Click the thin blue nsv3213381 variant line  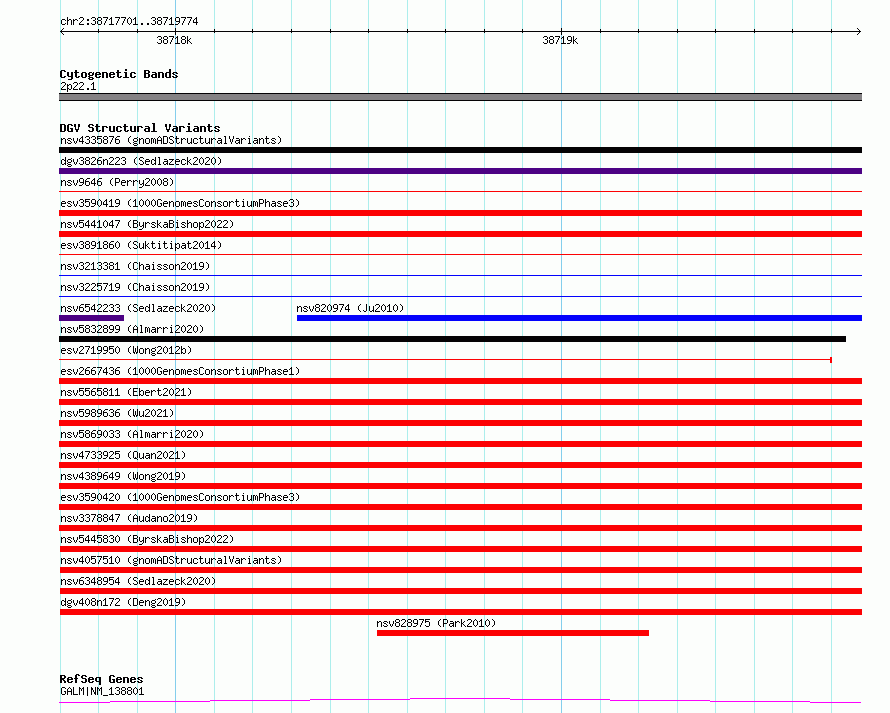(x=460, y=276)
